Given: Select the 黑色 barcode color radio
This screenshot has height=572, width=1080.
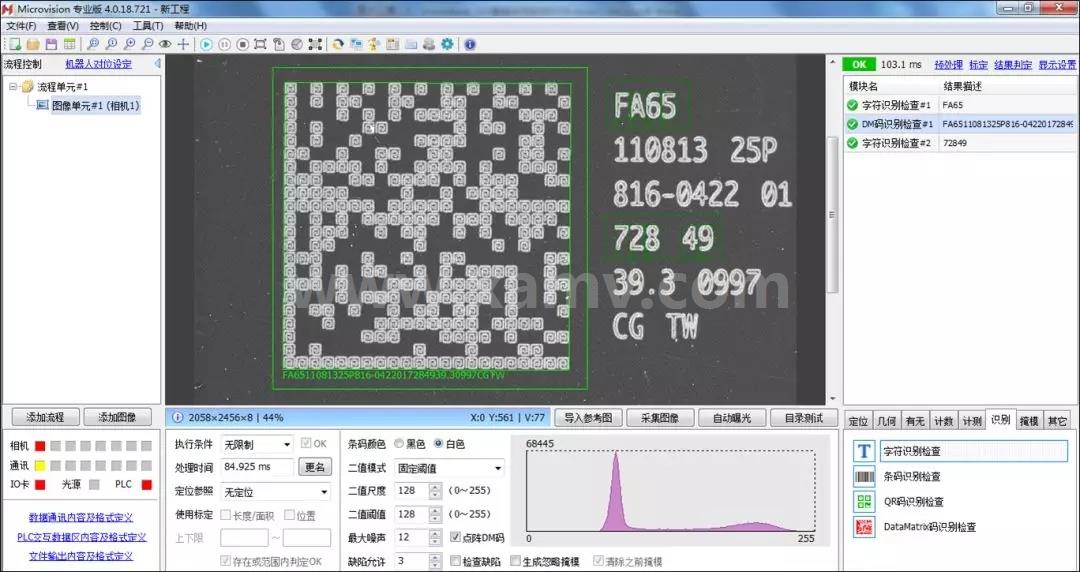Looking at the screenshot, I should pos(399,445).
